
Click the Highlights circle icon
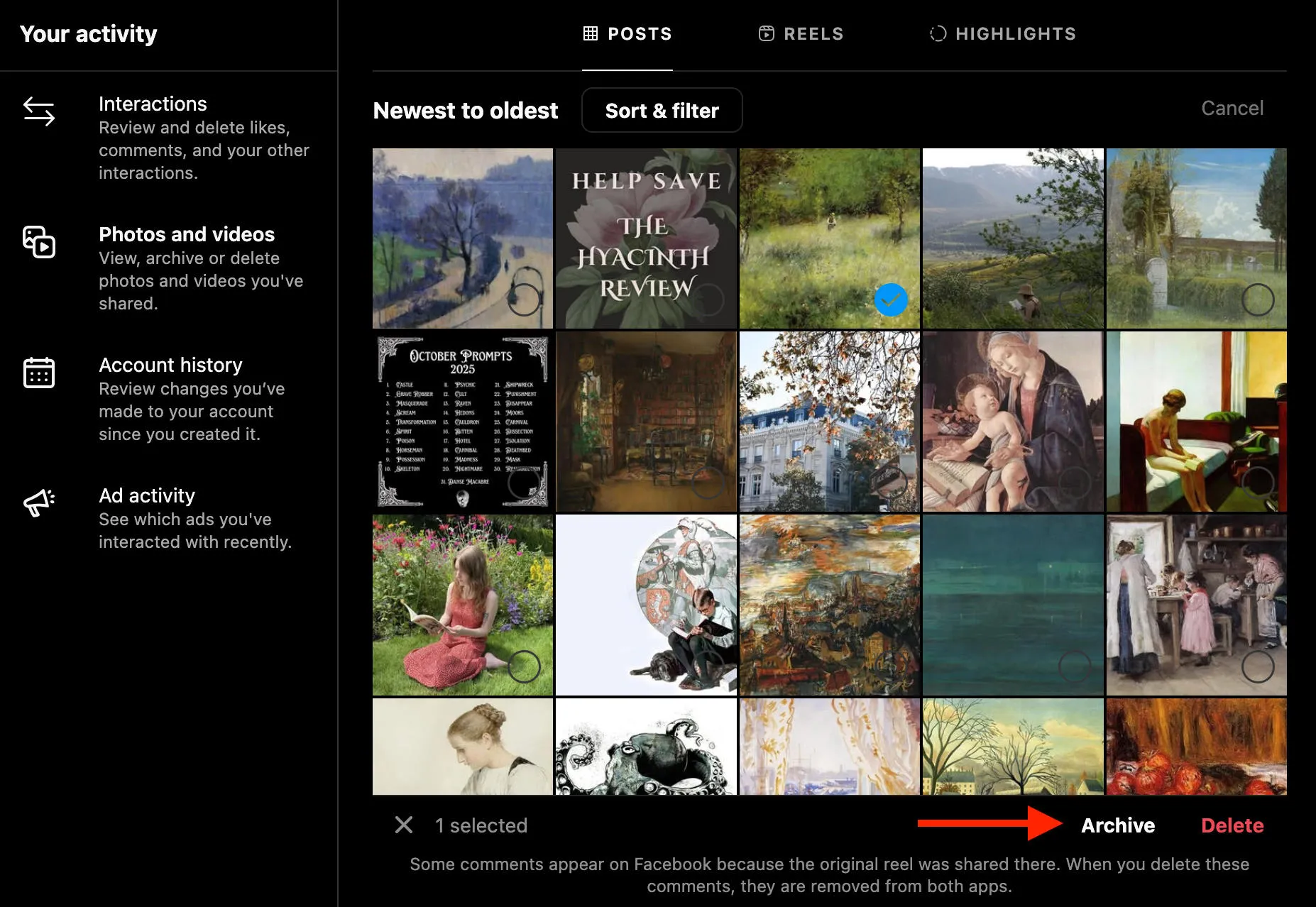(938, 33)
